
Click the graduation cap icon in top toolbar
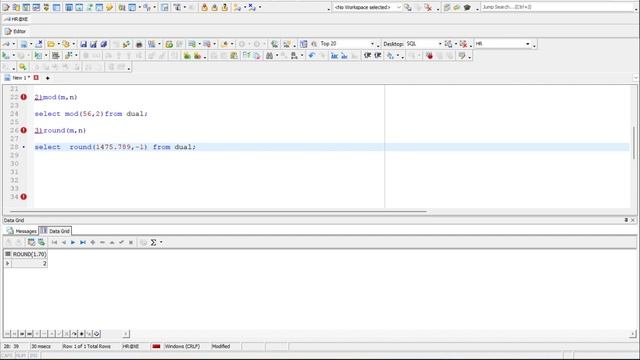tap(467, 7)
